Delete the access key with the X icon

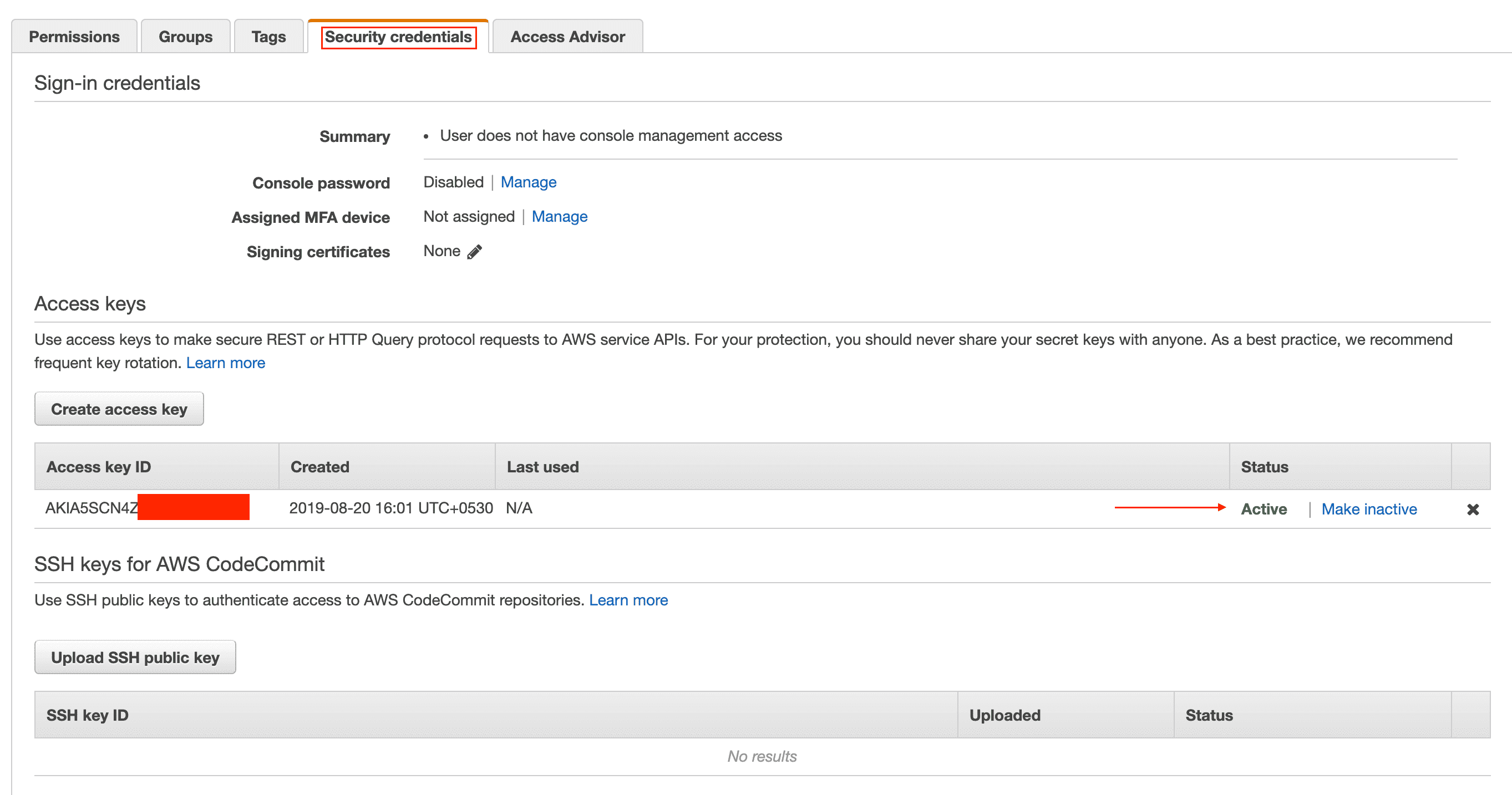pyautogui.click(x=1473, y=509)
